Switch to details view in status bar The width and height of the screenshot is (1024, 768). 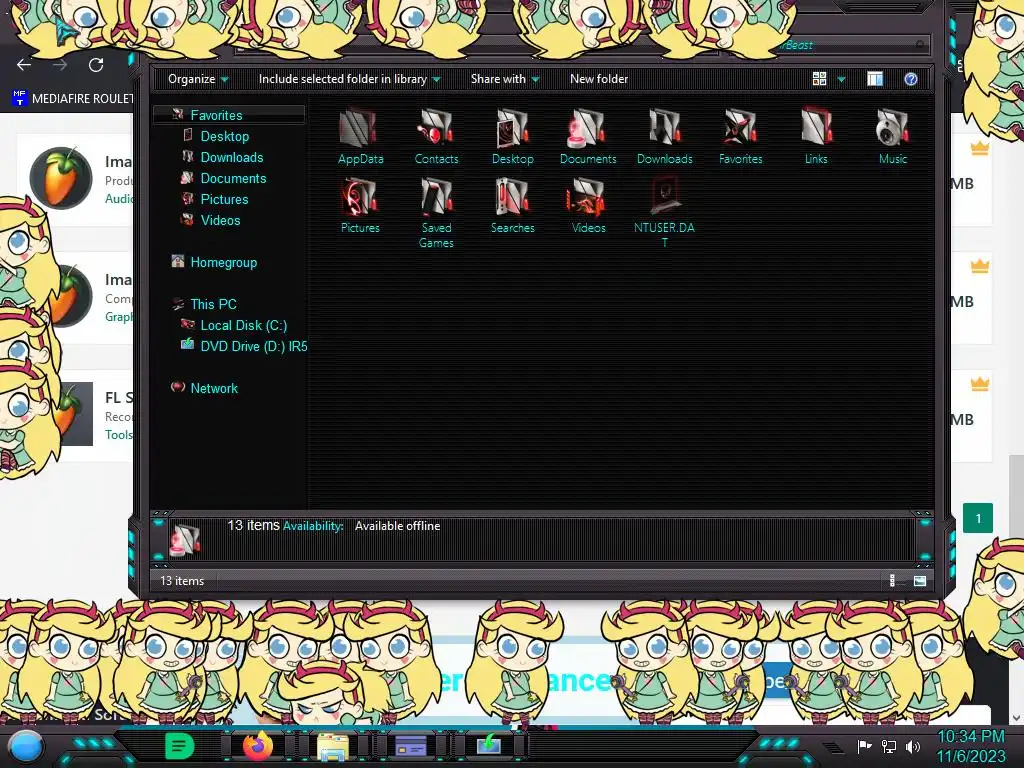click(x=892, y=581)
